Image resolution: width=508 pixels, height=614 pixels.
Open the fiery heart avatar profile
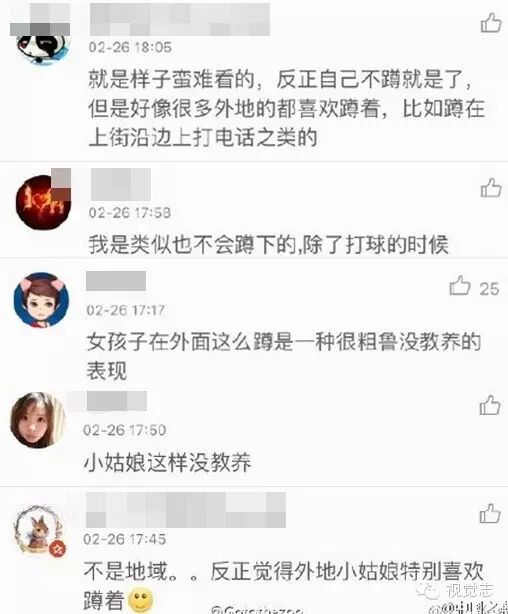point(42,202)
